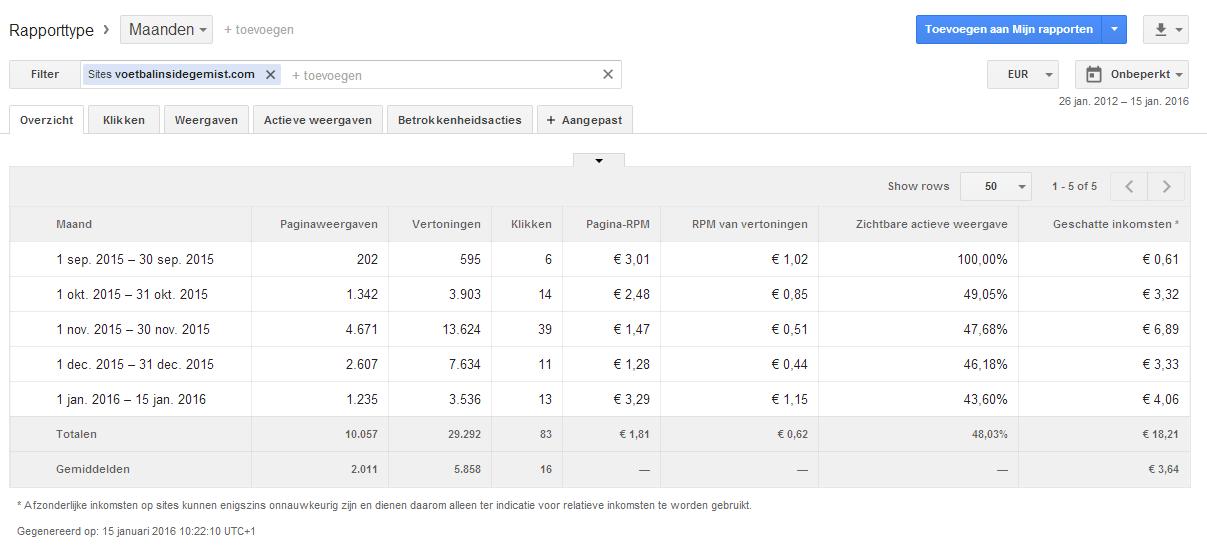Viewport: 1207px width, 547px height.
Task: Collapse chart using the small black arrow
Action: tap(599, 160)
